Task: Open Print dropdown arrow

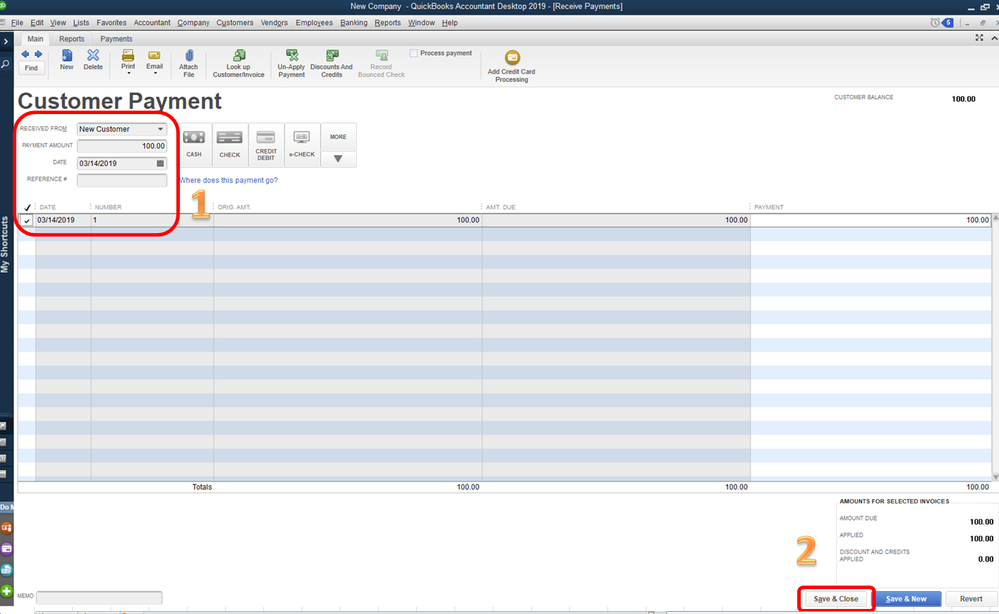Action: point(128,74)
